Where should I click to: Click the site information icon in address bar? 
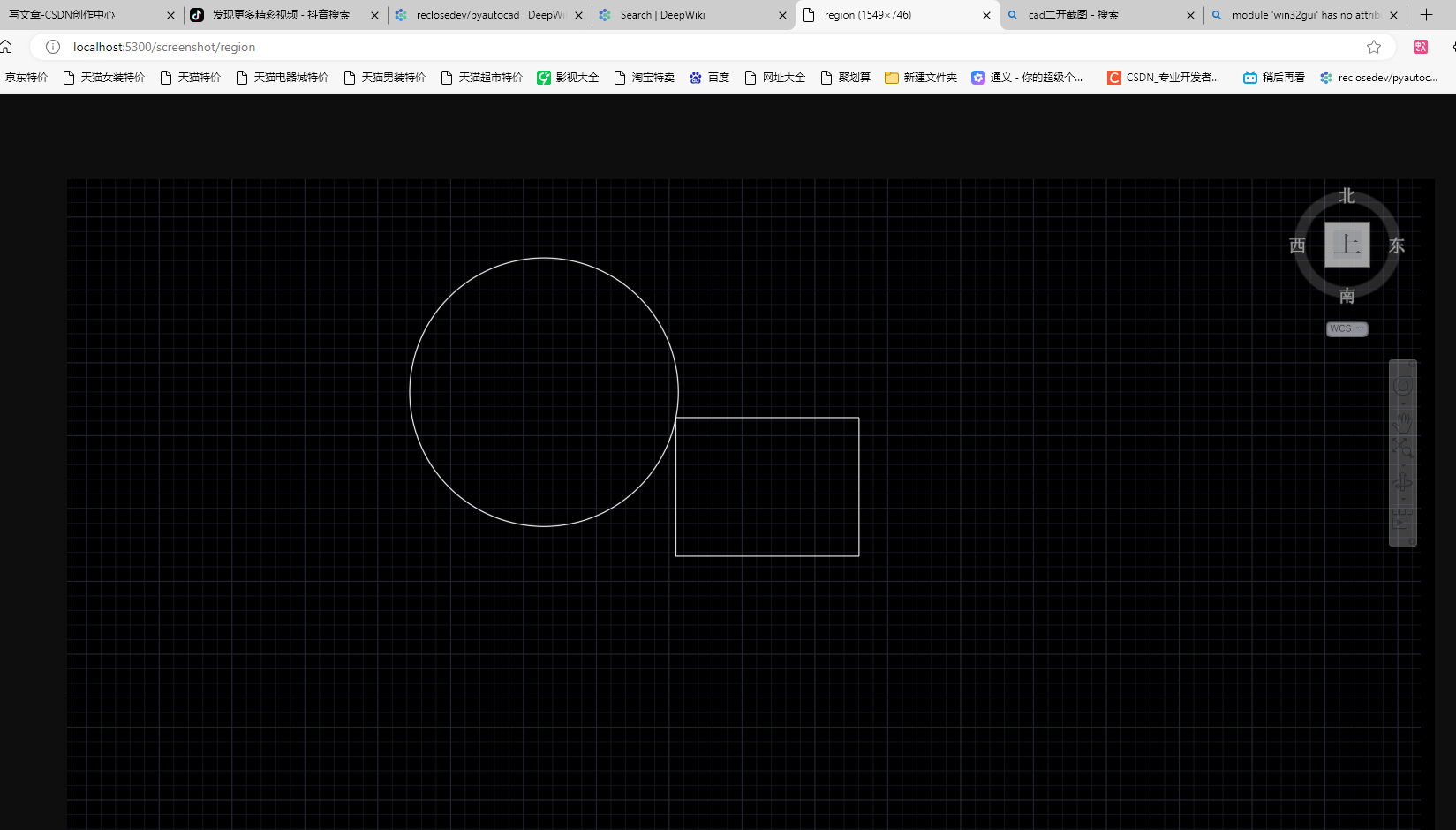pos(52,47)
